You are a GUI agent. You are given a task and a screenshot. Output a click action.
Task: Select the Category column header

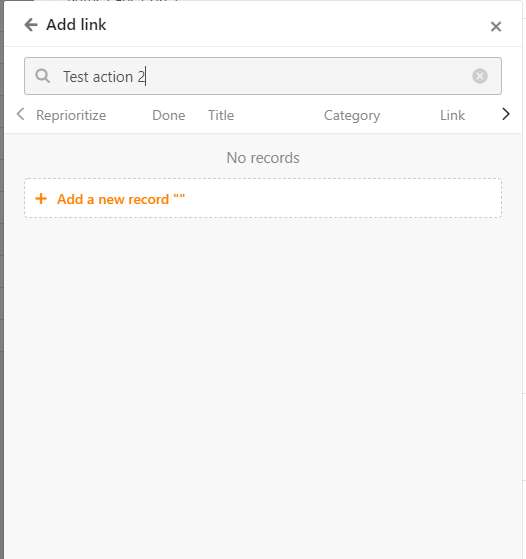[x=352, y=116]
